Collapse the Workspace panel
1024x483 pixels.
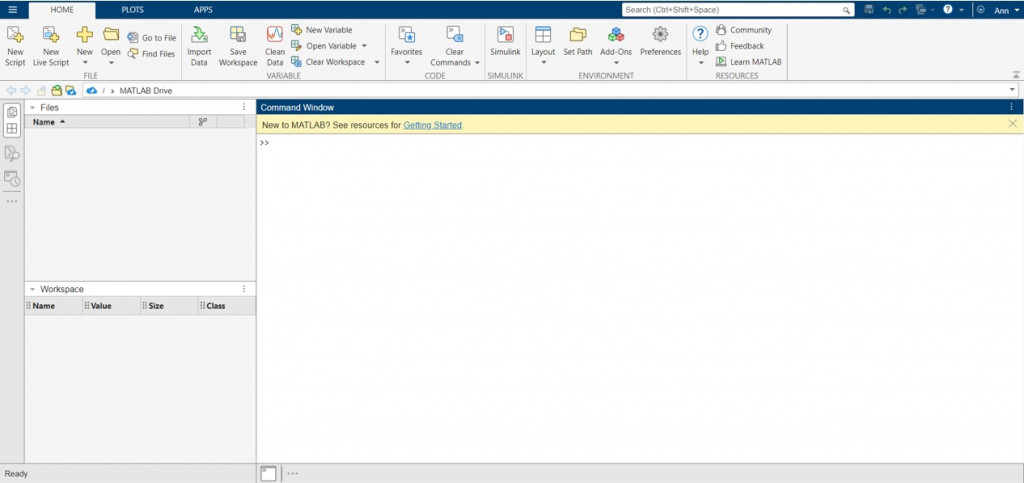(32, 288)
